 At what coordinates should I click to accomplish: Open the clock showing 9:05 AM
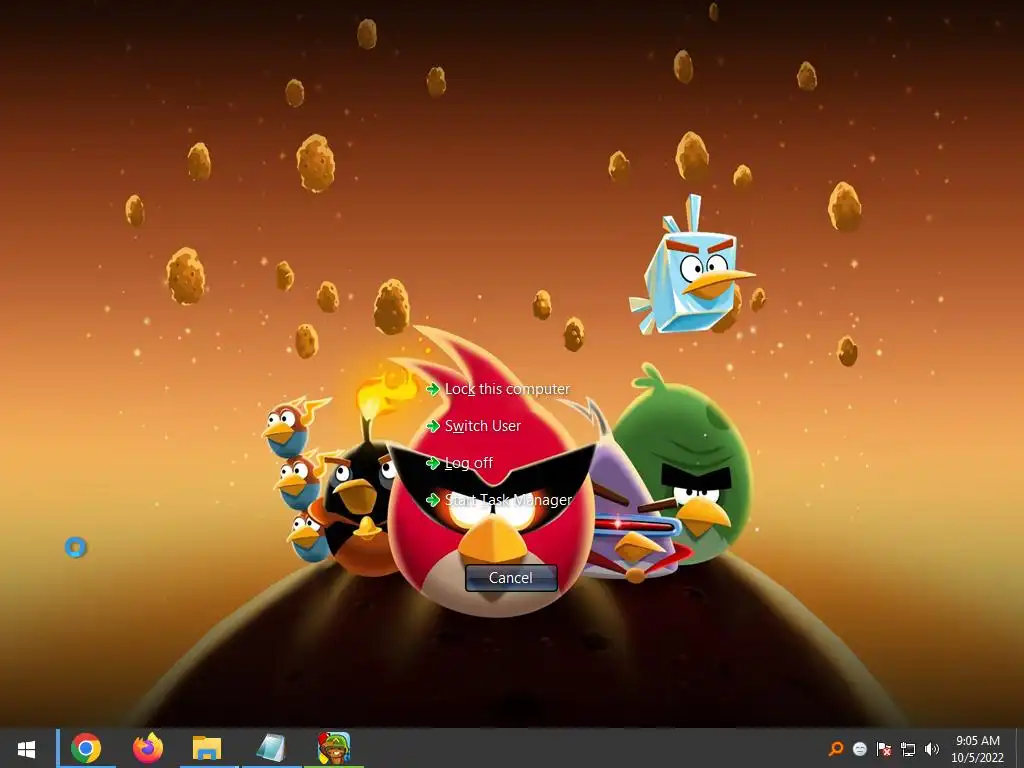[x=978, y=741]
